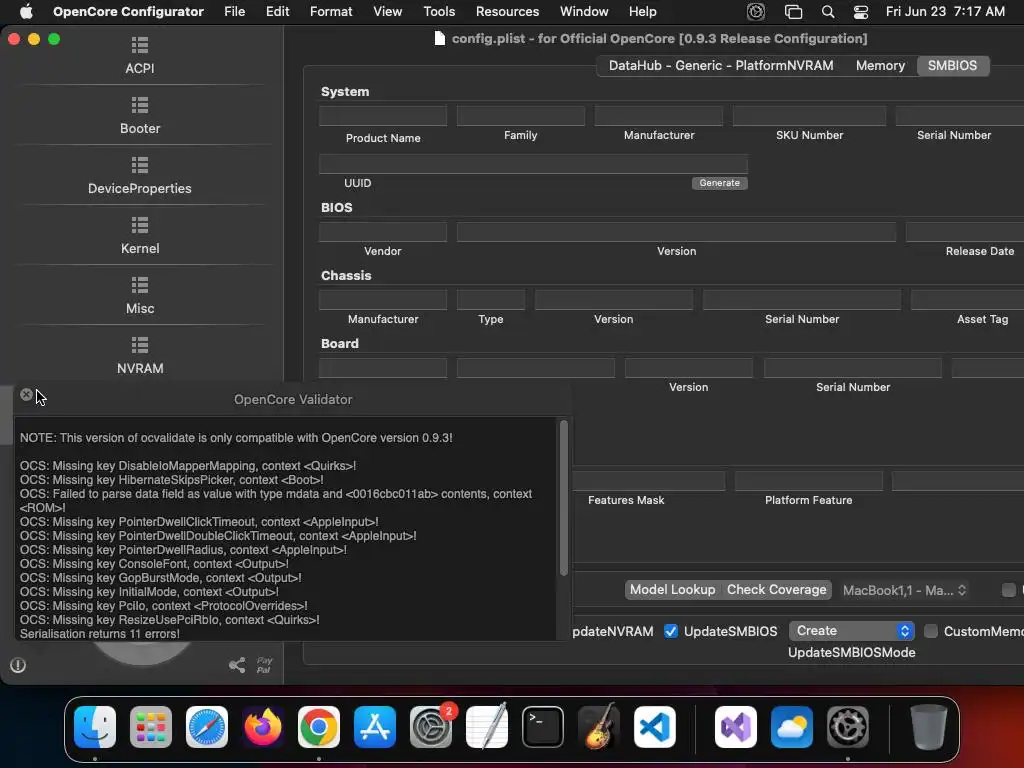Click the Check Coverage button
The height and width of the screenshot is (768, 1024).
click(x=776, y=590)
